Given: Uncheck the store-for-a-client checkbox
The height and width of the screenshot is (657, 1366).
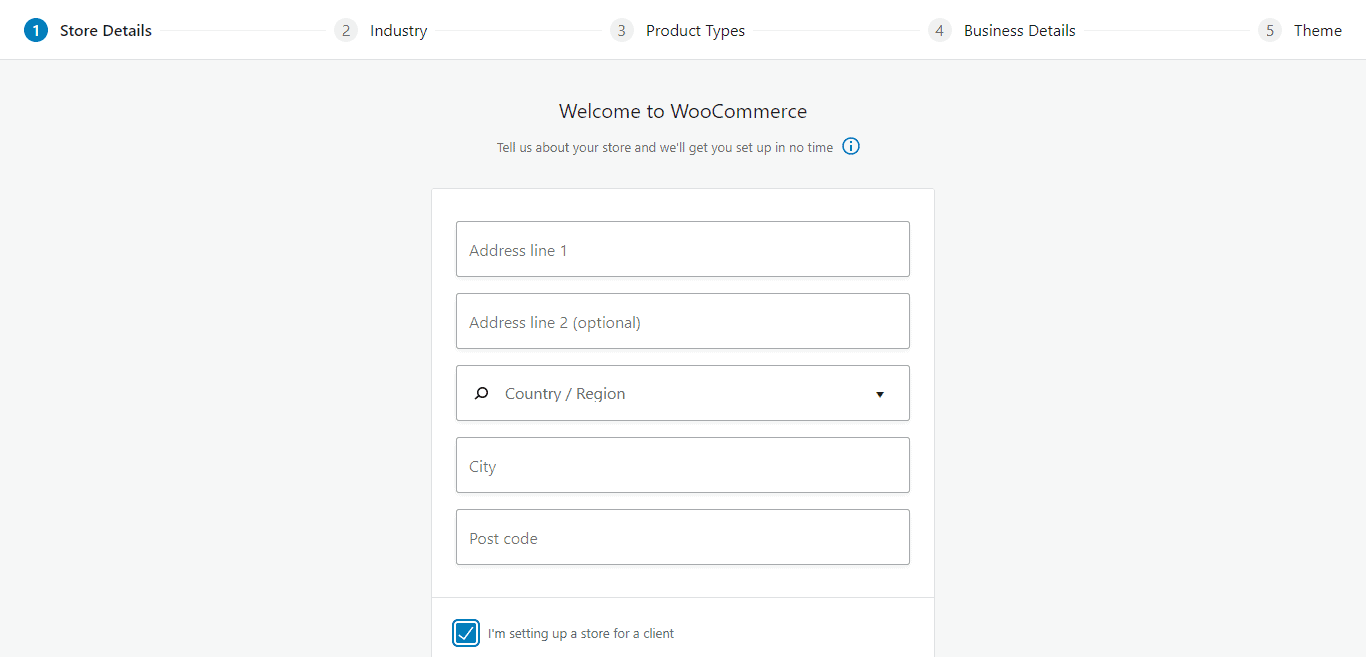Looking at the screenshot, I should (x=466, y=633).
